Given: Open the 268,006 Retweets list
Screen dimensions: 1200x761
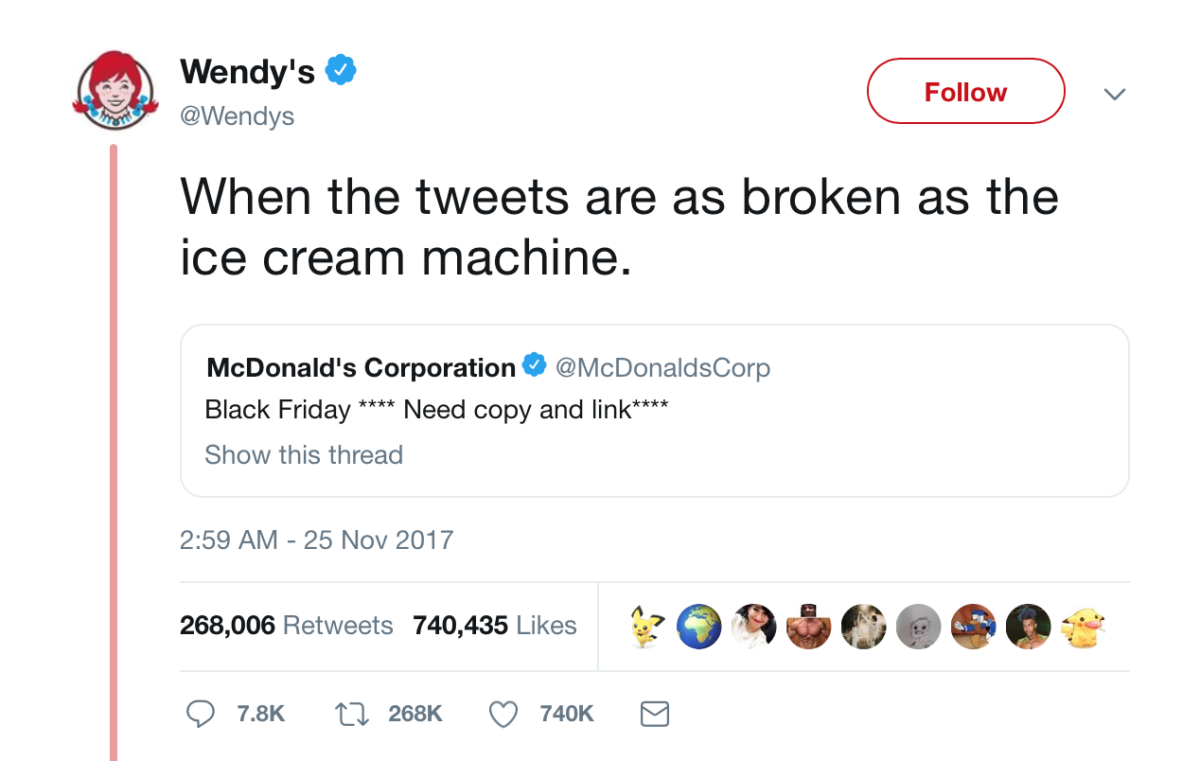Looking at the screenshot, I should 286,626.
